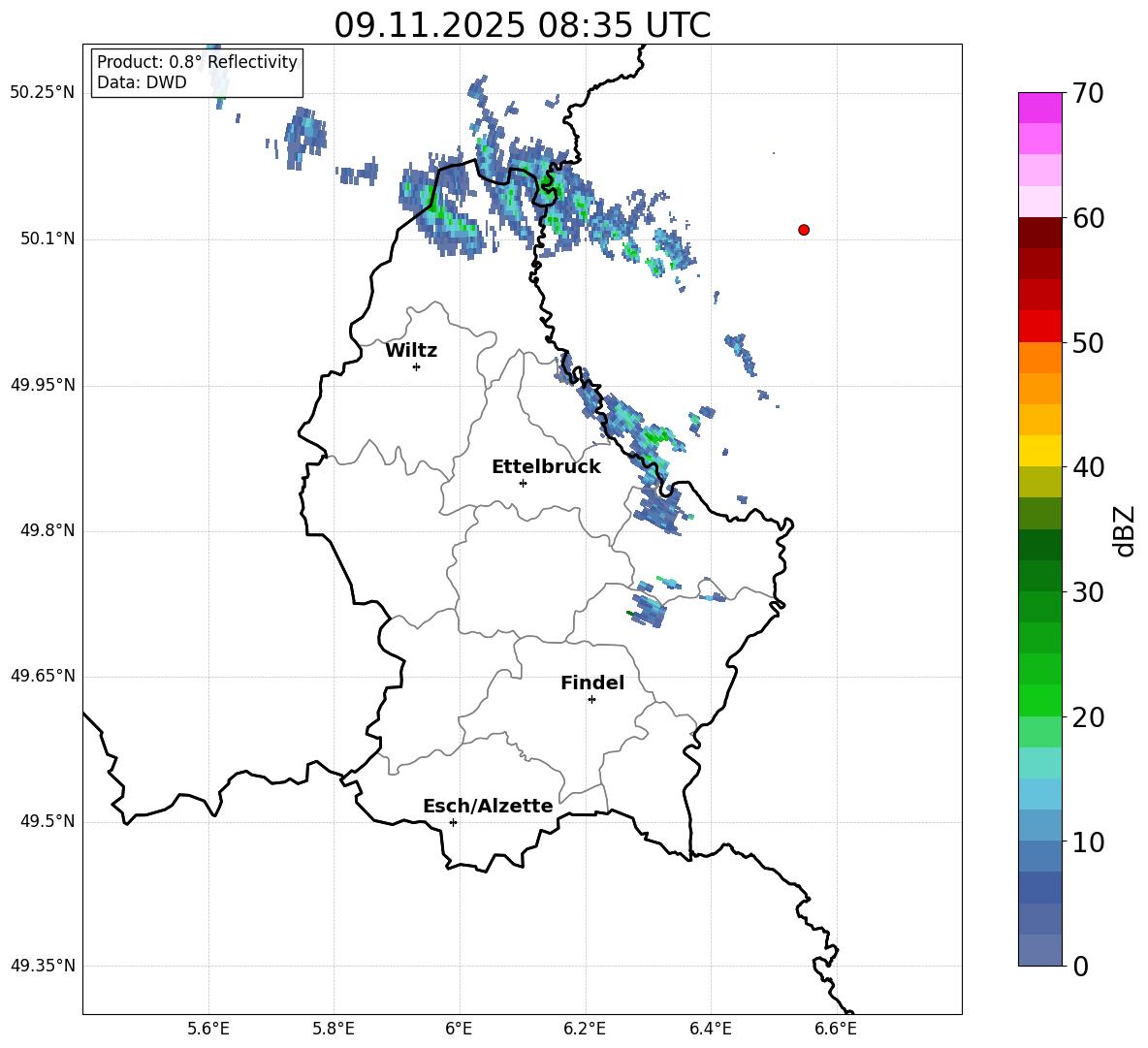Click the dBZ colorbar axis label

(1124, 530)
